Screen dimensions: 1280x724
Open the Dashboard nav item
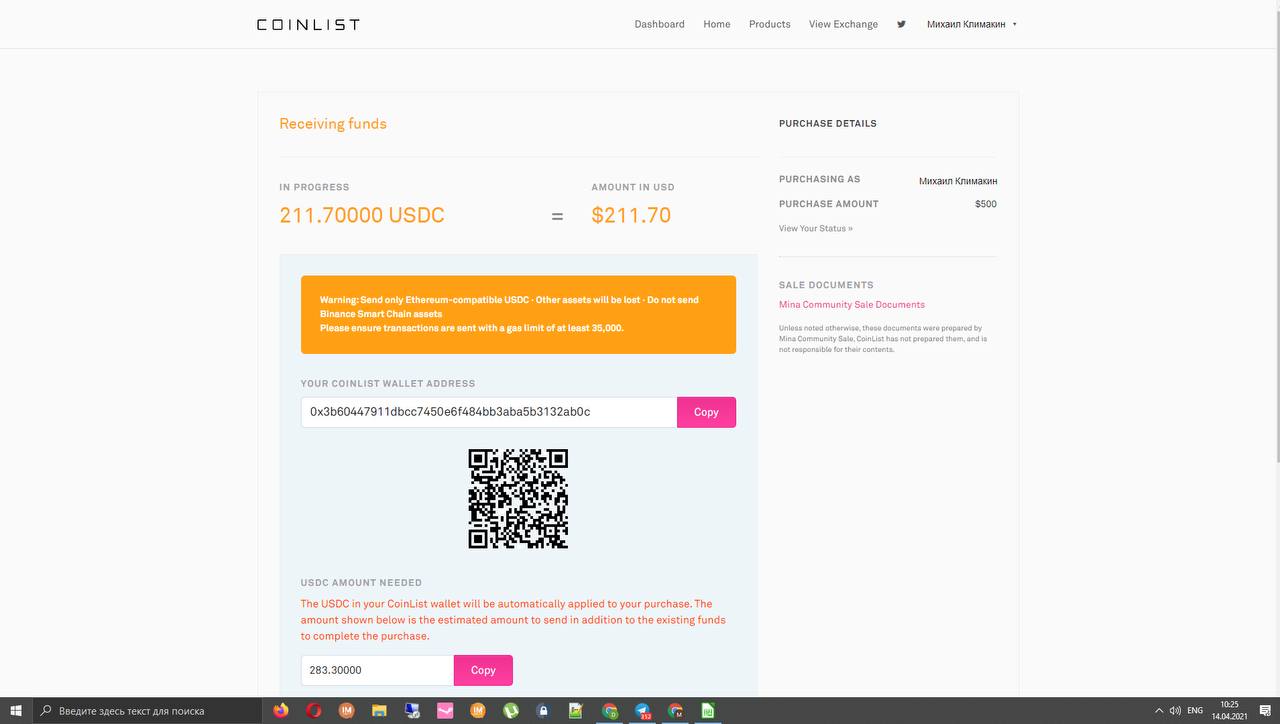(659, 24)
